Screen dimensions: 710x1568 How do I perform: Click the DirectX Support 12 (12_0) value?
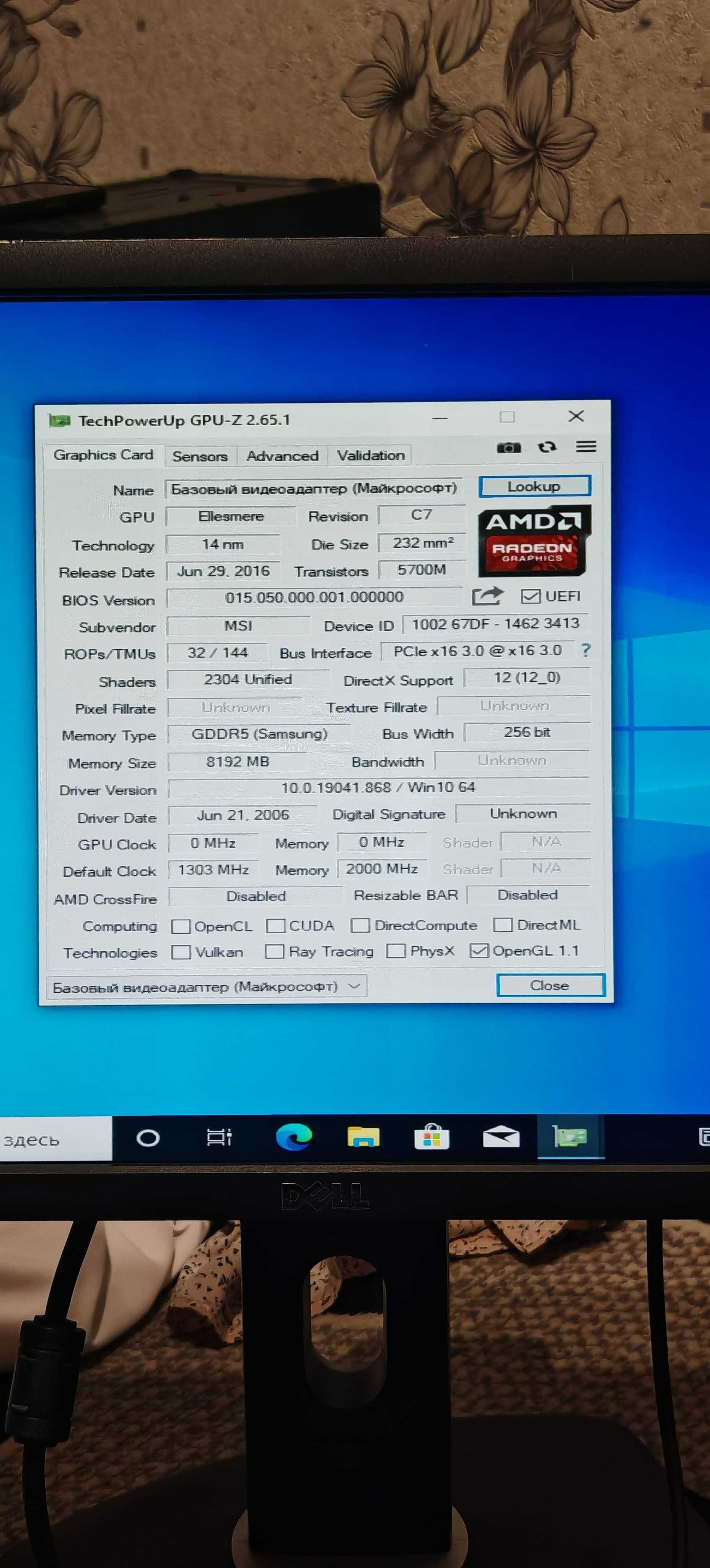point(527,678)
